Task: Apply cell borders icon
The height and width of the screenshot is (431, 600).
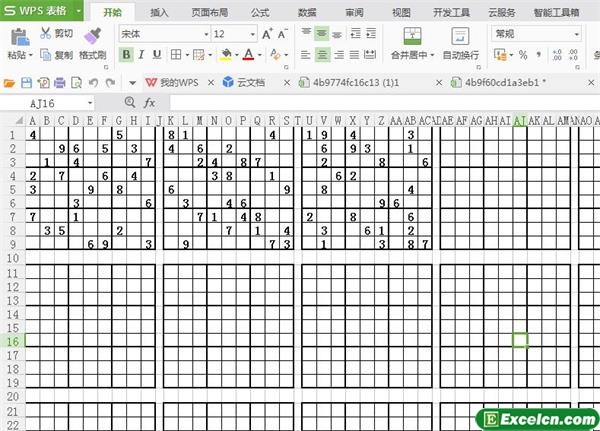Action: tap(176, 54)
